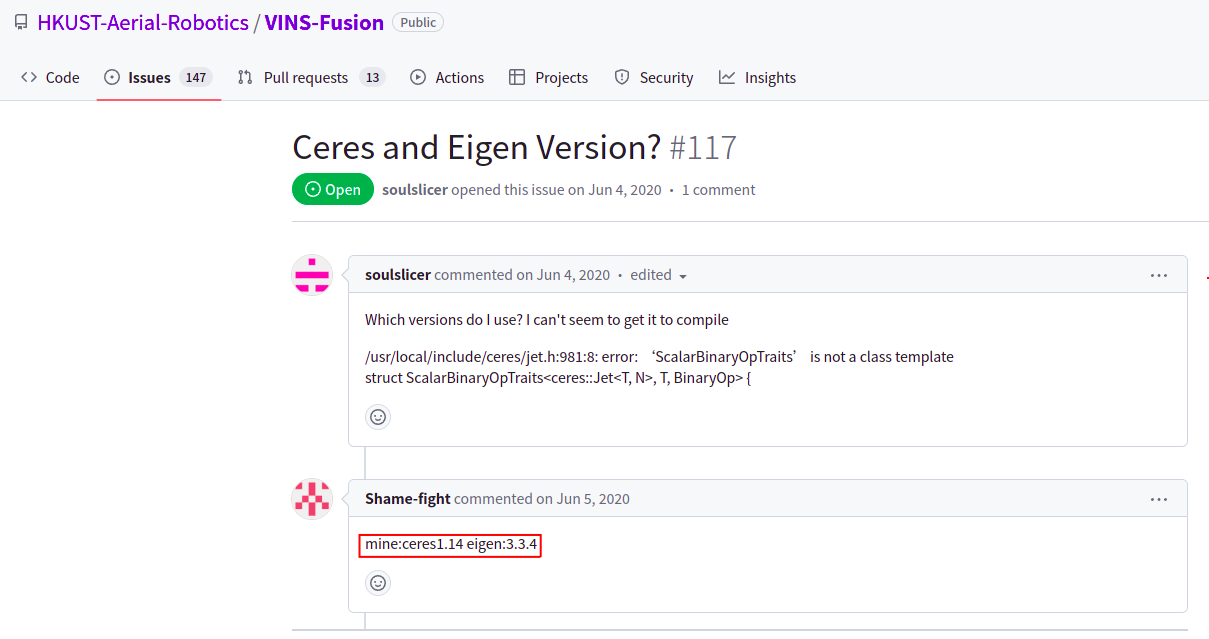The height and width of the screenshot is (639, 1209).
Task: Open the HKUST-Aerial-Robotics organization link
Action: tap(143, 21)
